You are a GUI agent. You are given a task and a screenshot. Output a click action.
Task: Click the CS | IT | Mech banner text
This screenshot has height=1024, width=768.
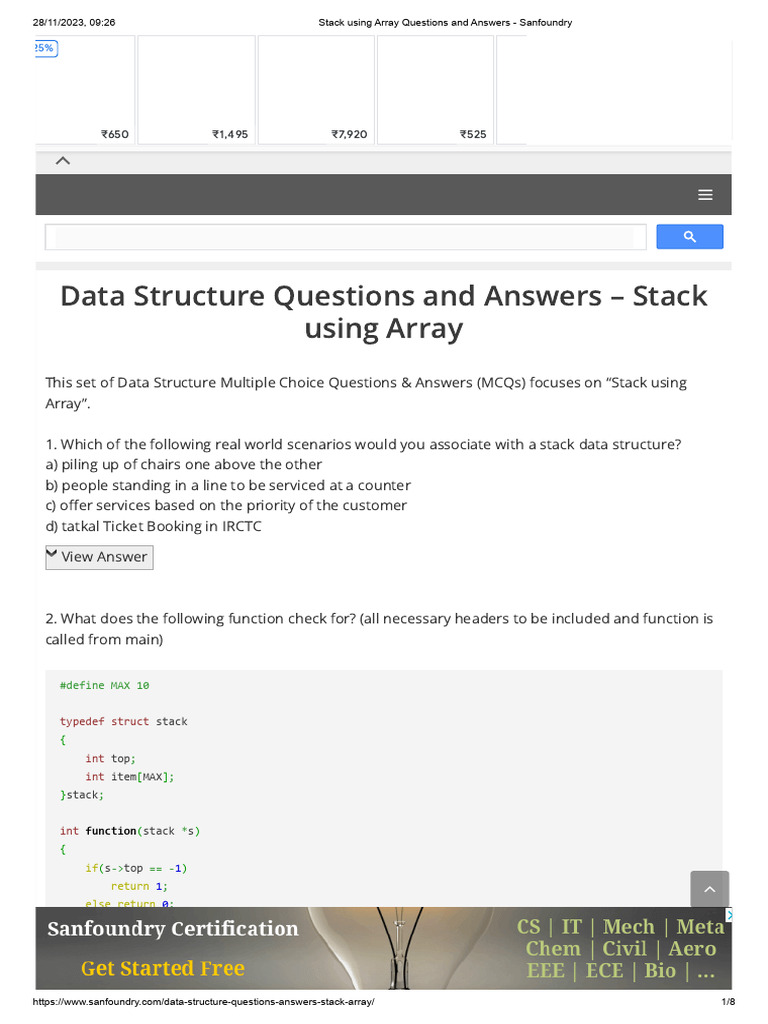point(620,927)
